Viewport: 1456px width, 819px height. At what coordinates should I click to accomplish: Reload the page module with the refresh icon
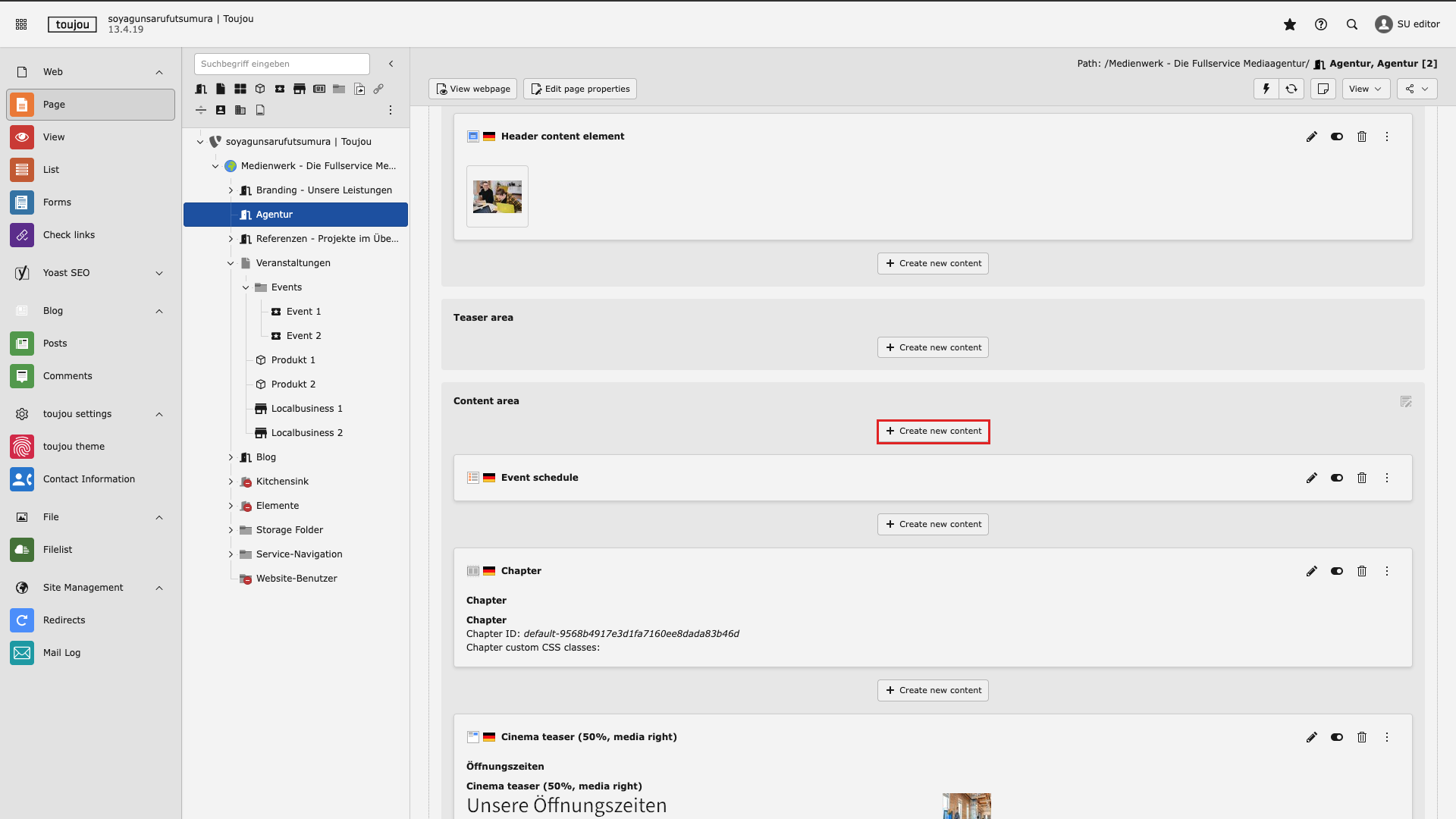pos(1291,89)
